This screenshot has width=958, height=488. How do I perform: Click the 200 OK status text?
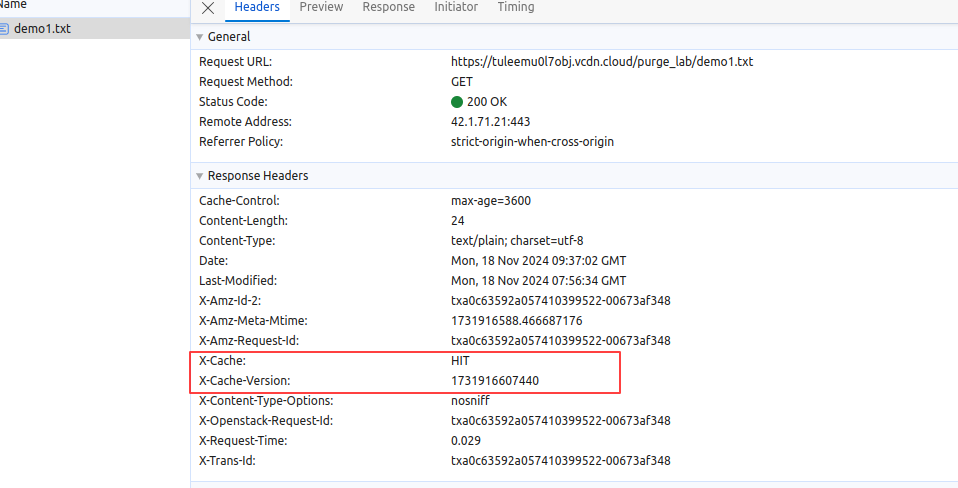click(487, 102)
